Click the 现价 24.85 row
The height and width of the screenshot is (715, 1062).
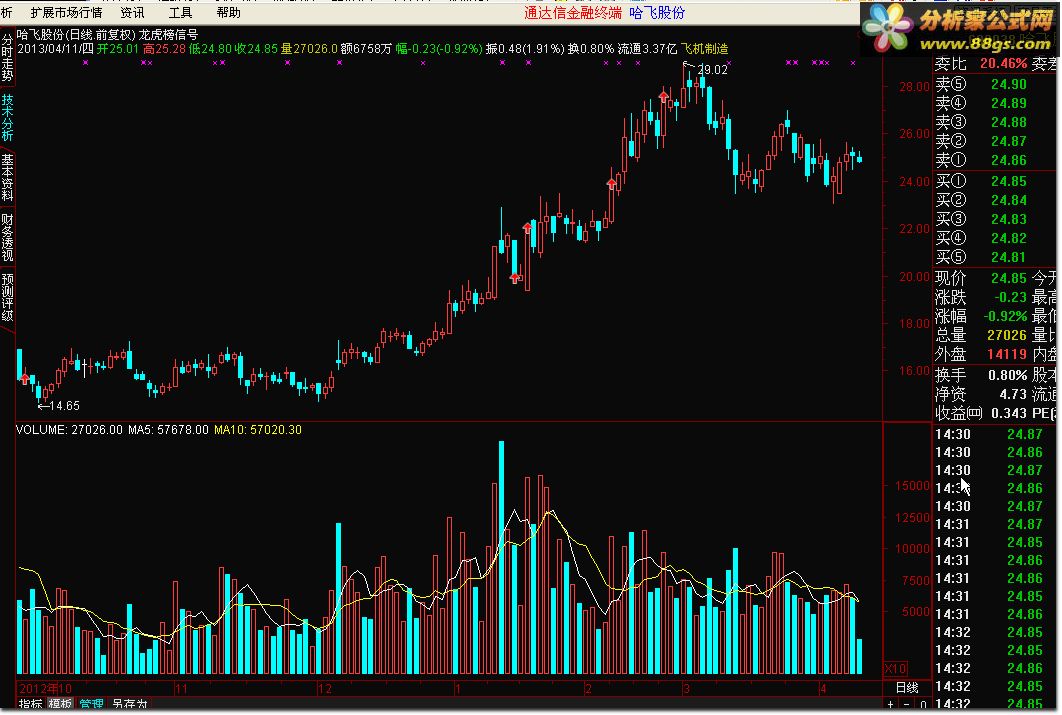click(x=981, y=278)
